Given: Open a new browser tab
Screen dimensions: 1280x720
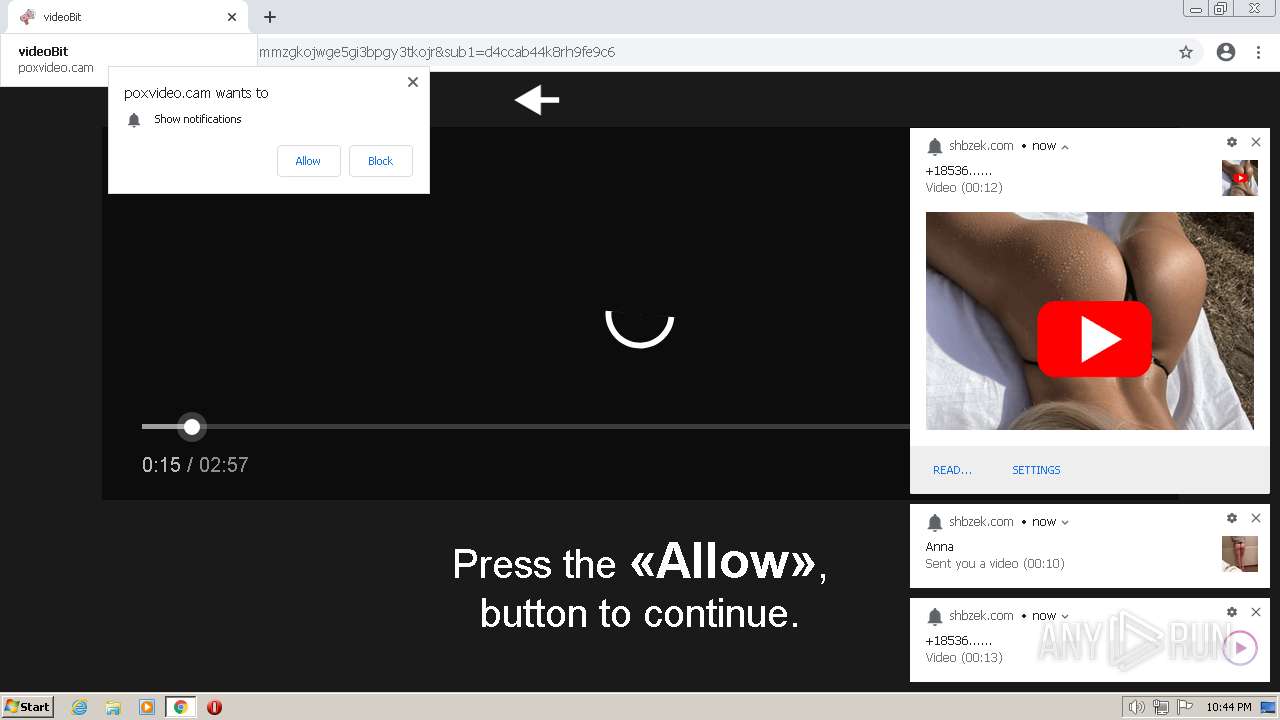Looking at the screenshot, I should (270, 17).
